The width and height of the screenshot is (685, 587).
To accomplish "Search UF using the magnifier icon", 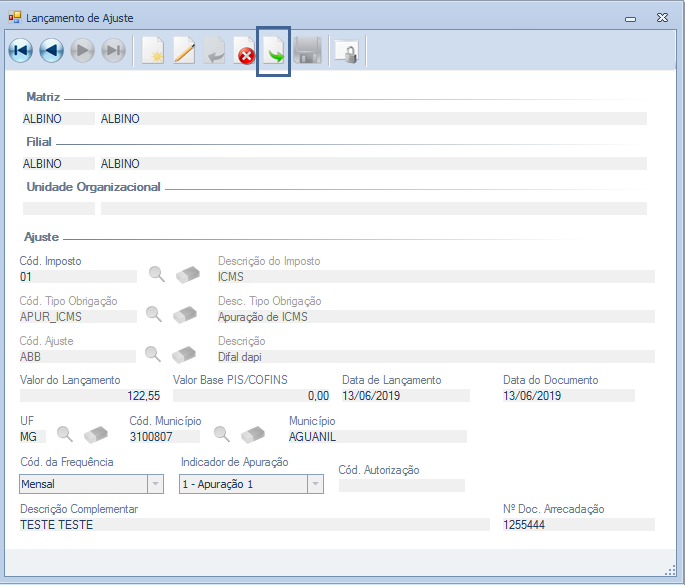I will tap(64, 434).
